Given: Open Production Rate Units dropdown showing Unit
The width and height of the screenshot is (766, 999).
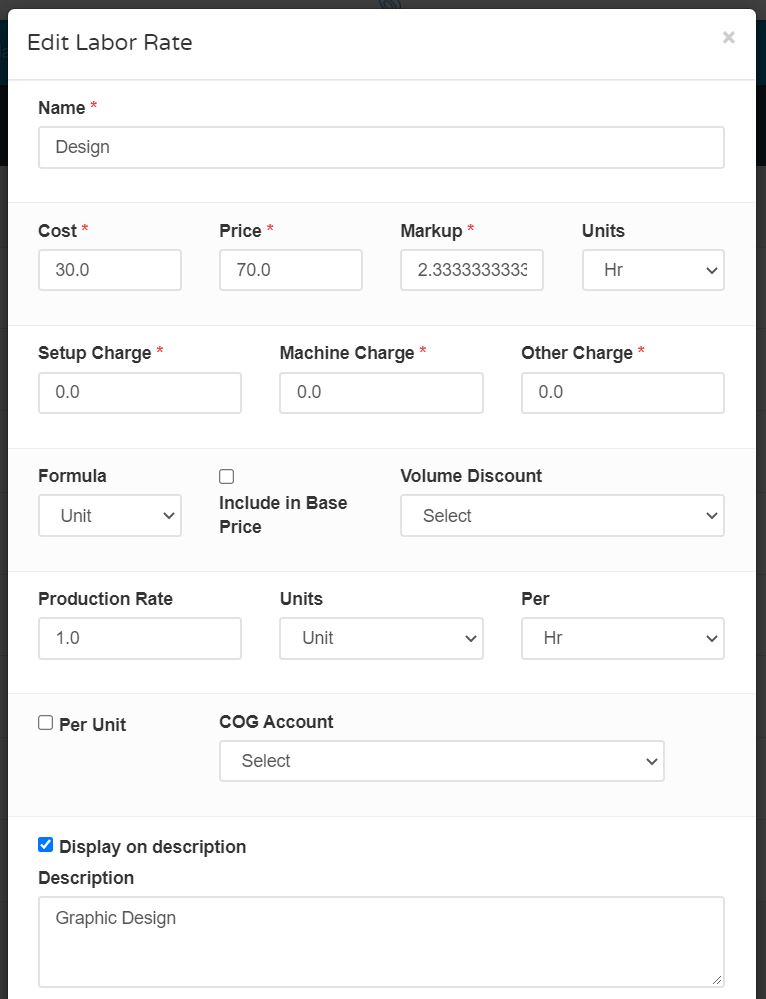Looking at the screenshot, I should (381, 638).
